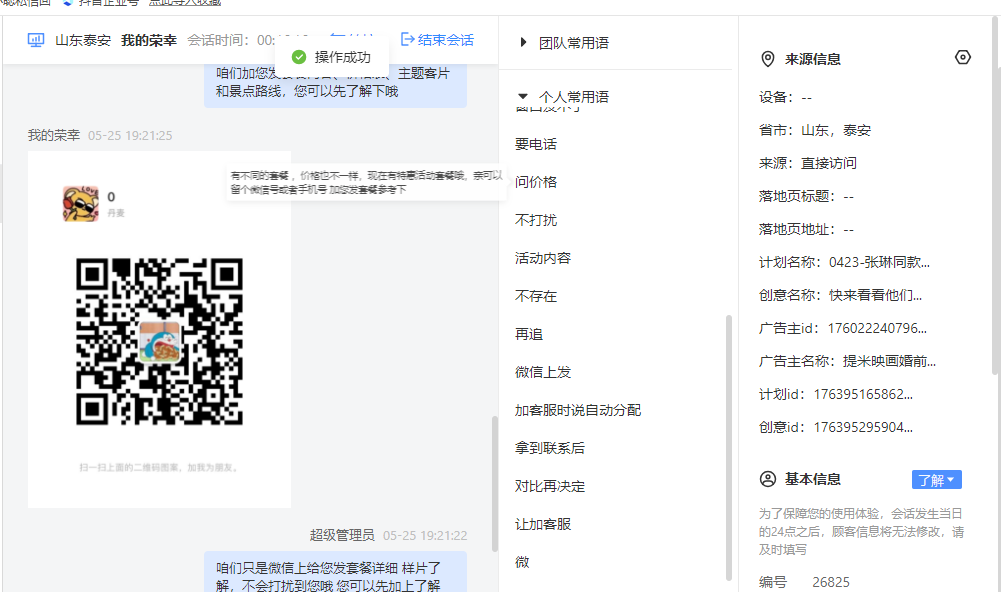Click the 创意名称 快来看看他们 row
The width and height of the screenshot is (1001, 592).
pos(840,296)
